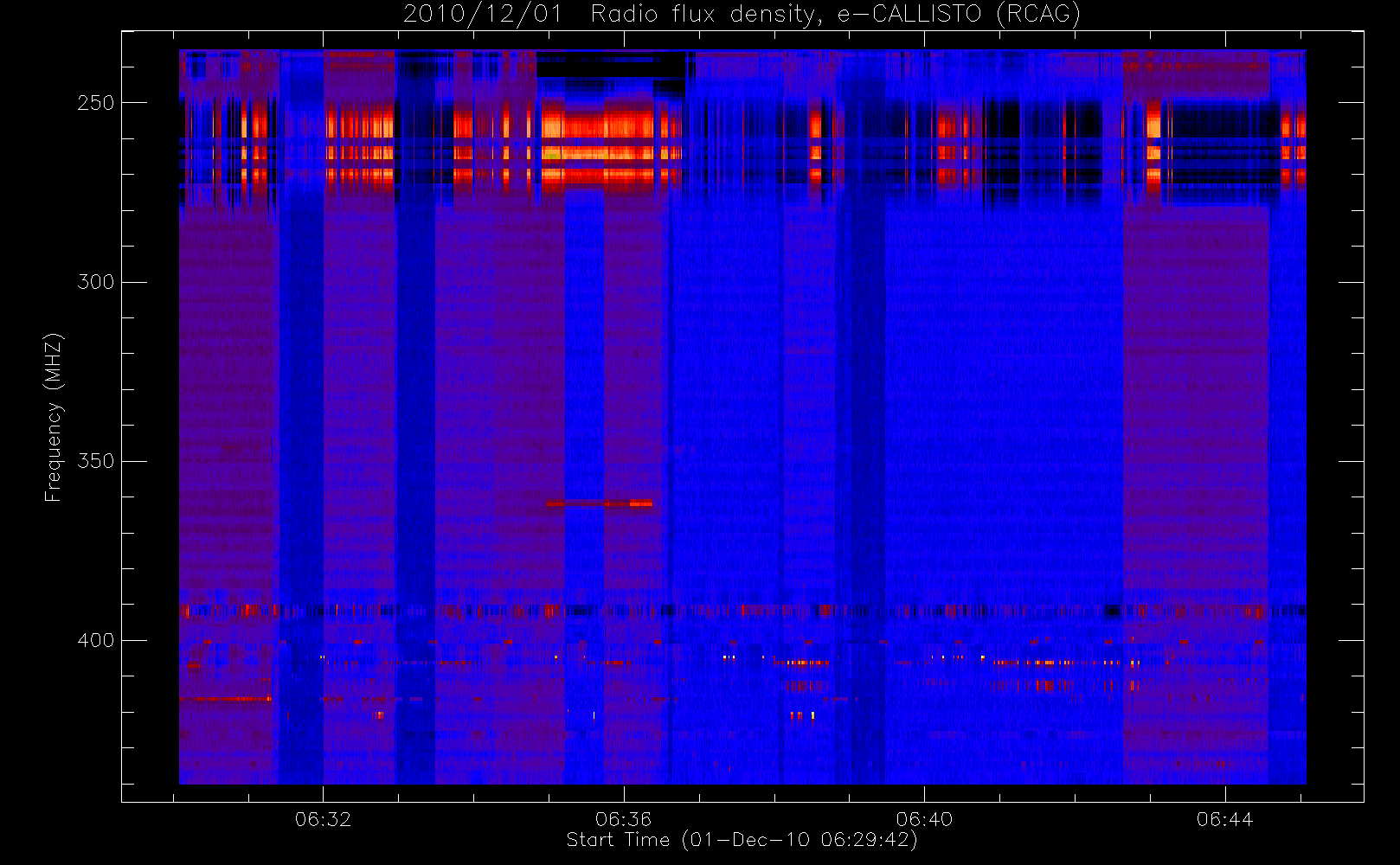
Task: Click the 06:44 time tick label
Action: pos(1224,819)
